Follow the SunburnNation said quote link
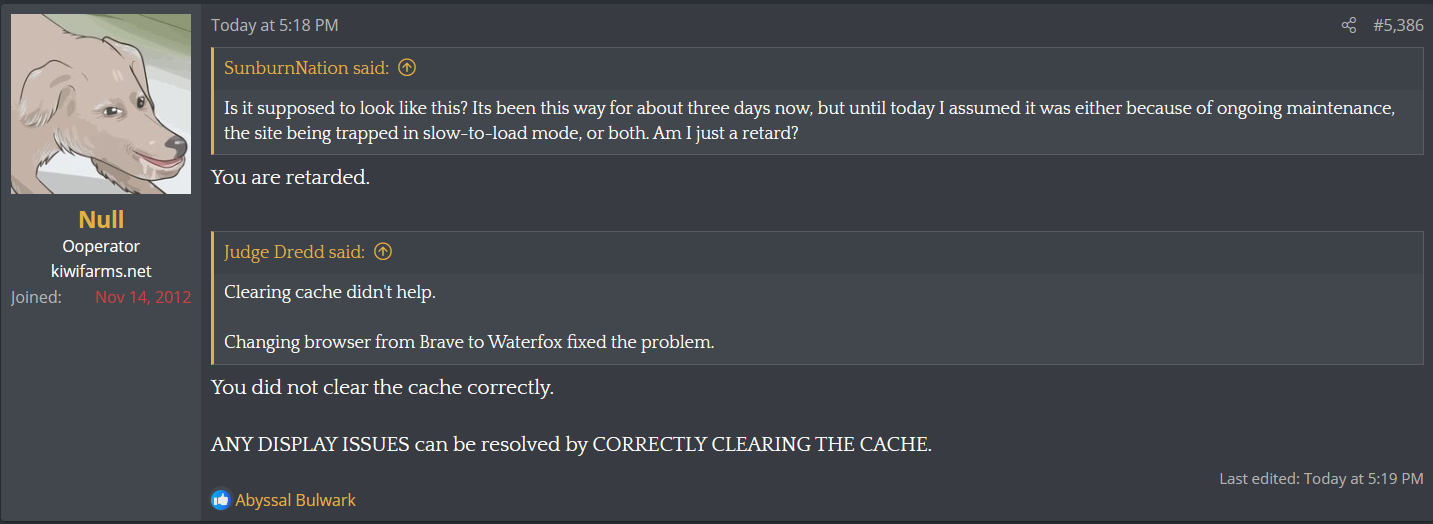The height and width of the screenshot is (524, 1433). tap(306, 68)
